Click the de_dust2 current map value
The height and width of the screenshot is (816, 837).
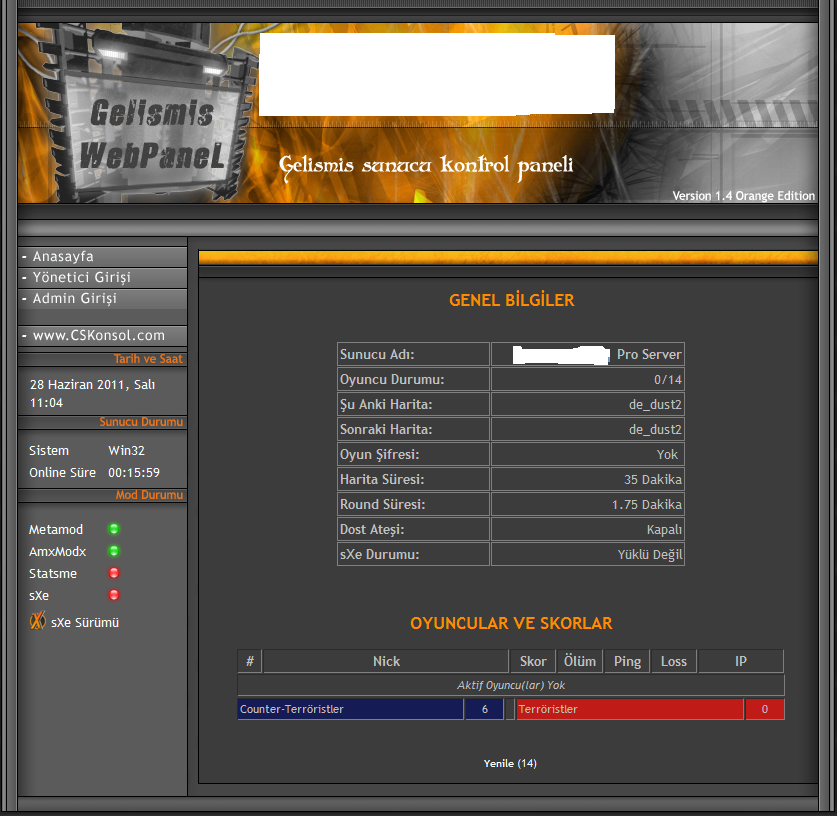pyautogui.click(x=654, y=405)
